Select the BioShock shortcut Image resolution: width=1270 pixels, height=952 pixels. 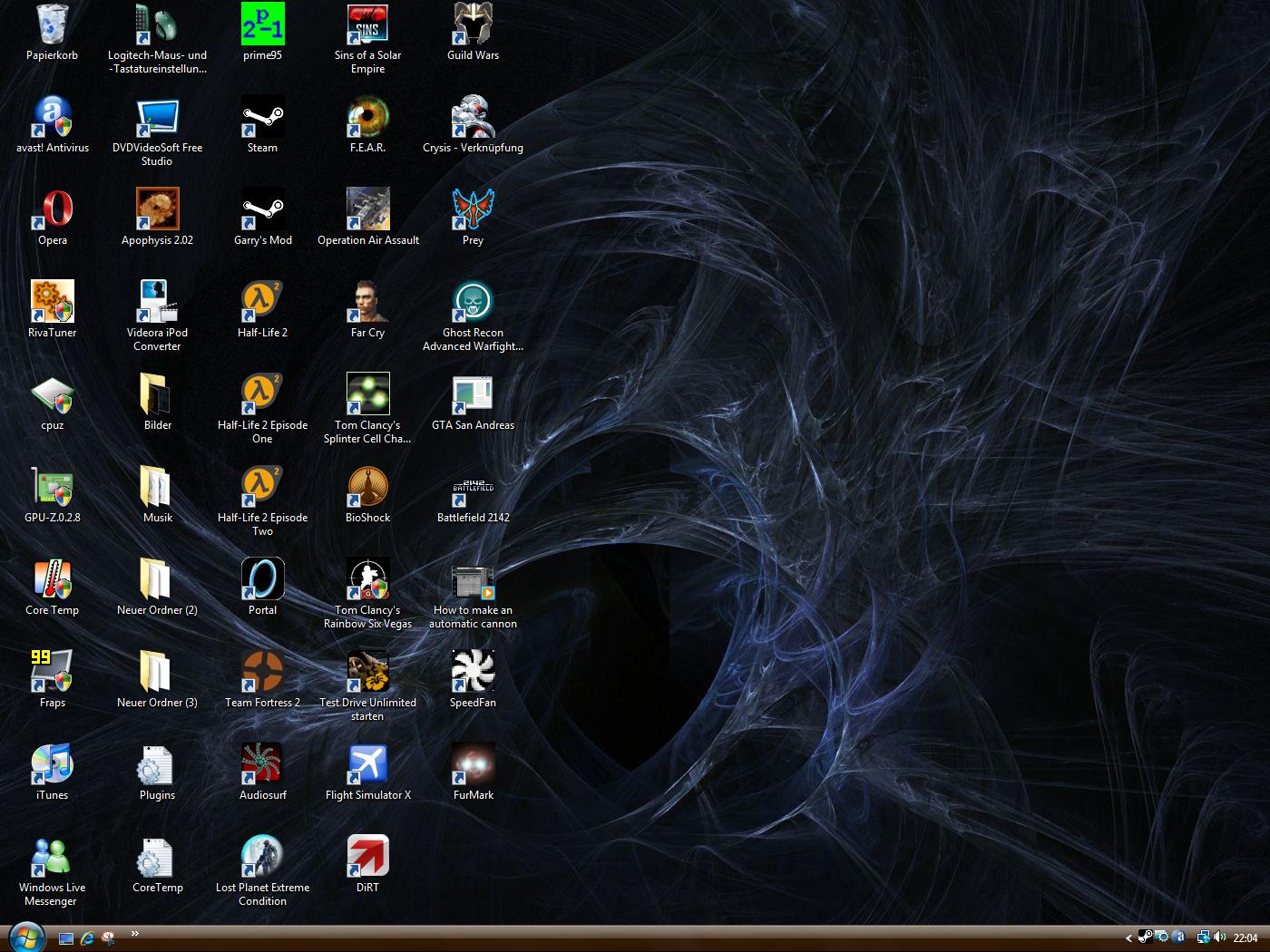tap(367, 487)
